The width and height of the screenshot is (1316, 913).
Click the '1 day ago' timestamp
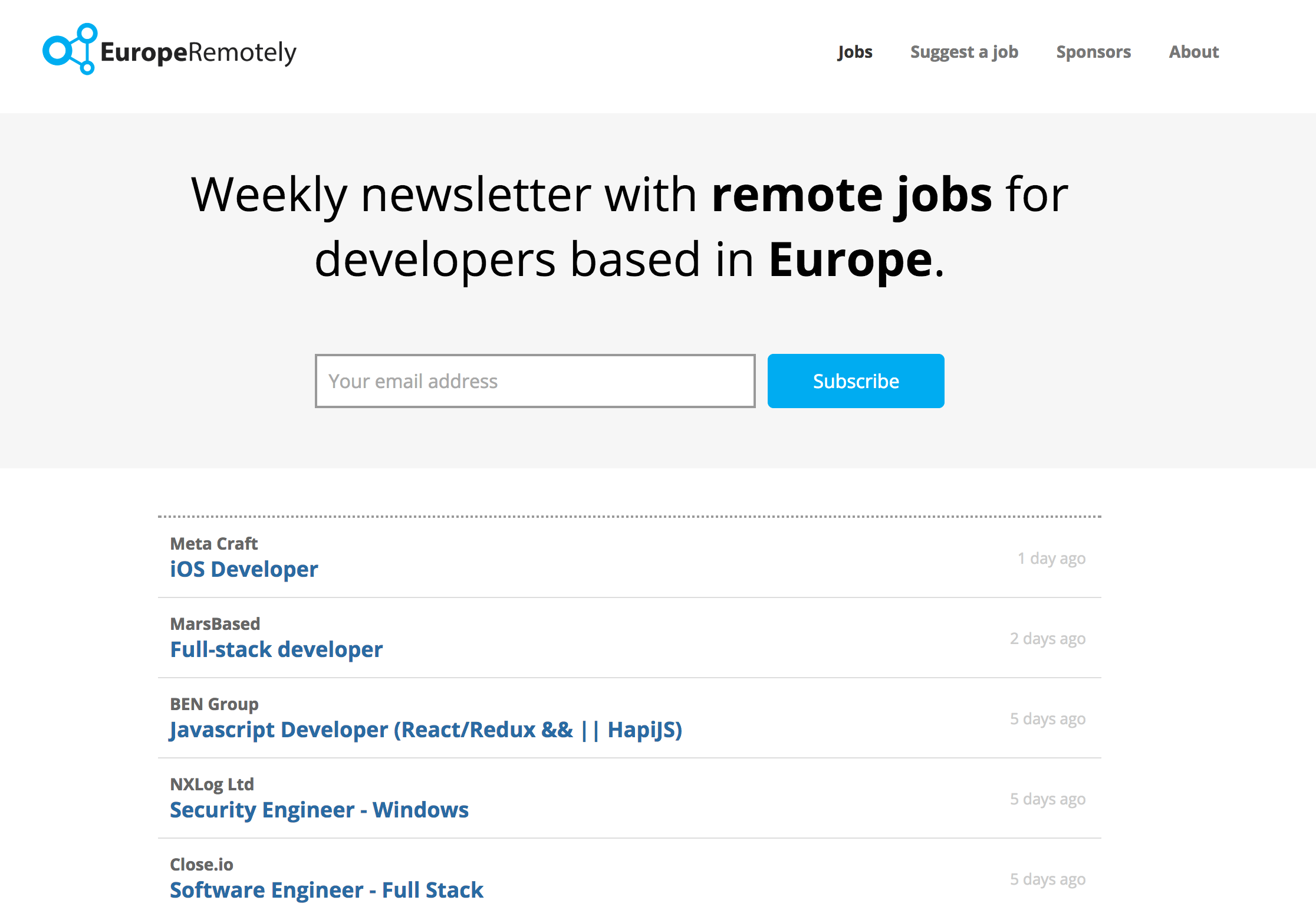[1051, 558]
